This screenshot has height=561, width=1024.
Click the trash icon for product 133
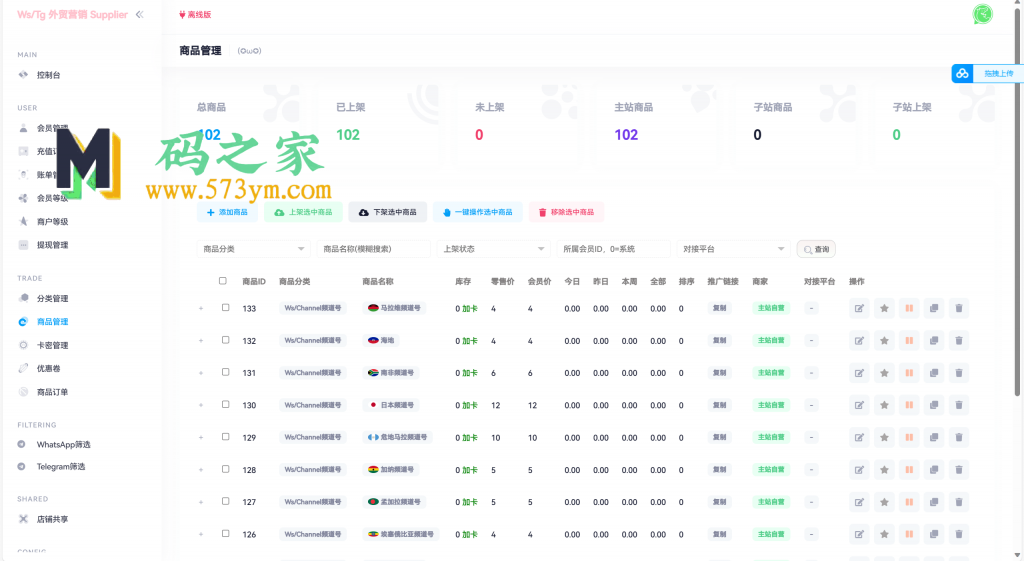(959, 308)
